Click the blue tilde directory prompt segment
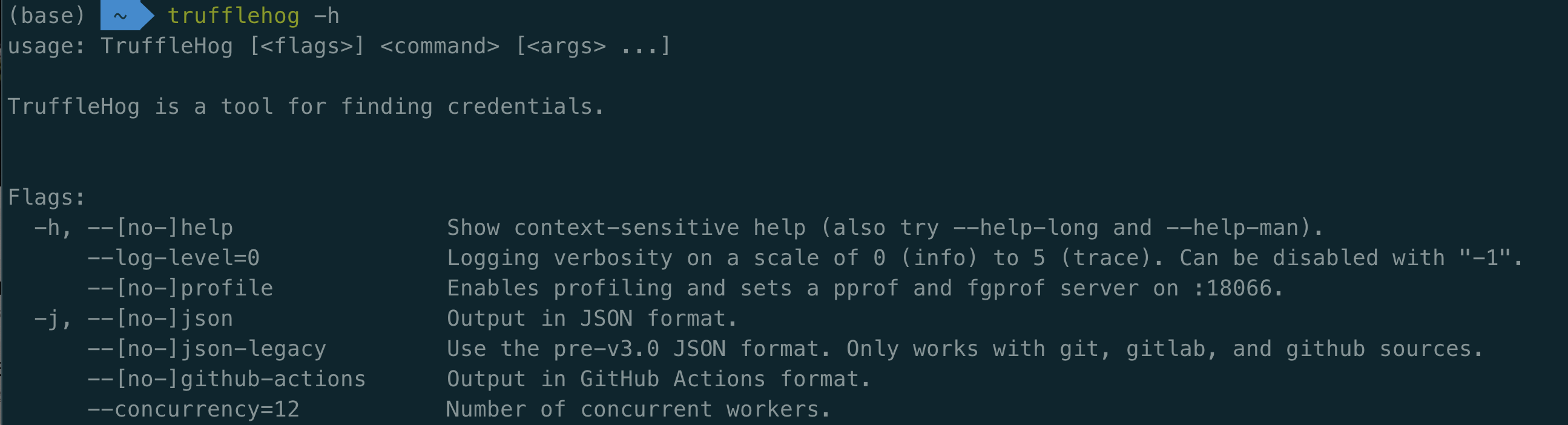The image size is (1568, 425). click(122, 16)
